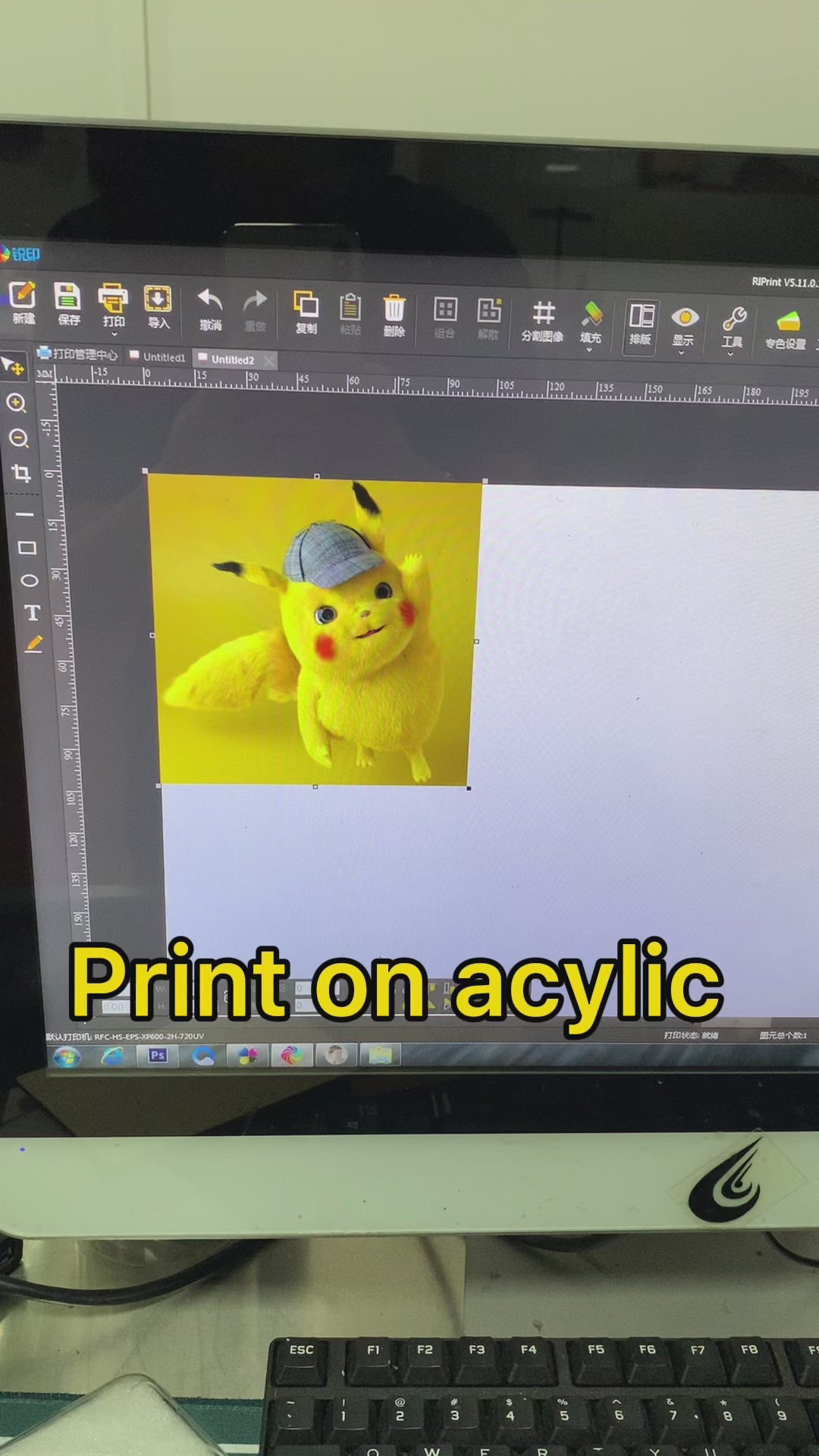The height and width of the screenshot is (1456, 819).
Task: Toggle the 排版 layout button
Action: [642, 326]
